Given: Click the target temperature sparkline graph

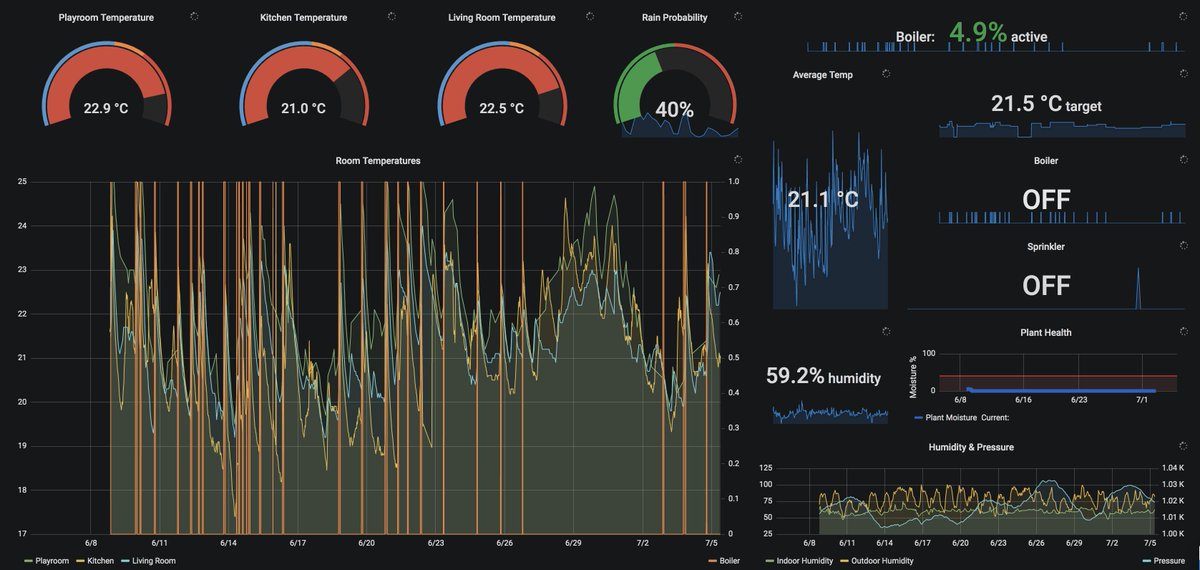Looking at the screenshot, I should [1062, 128].
